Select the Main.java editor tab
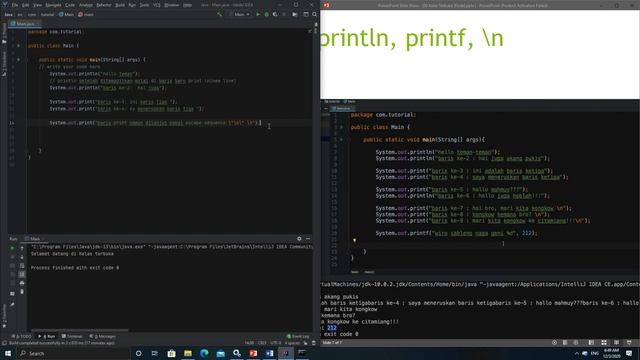 [24, 24]
